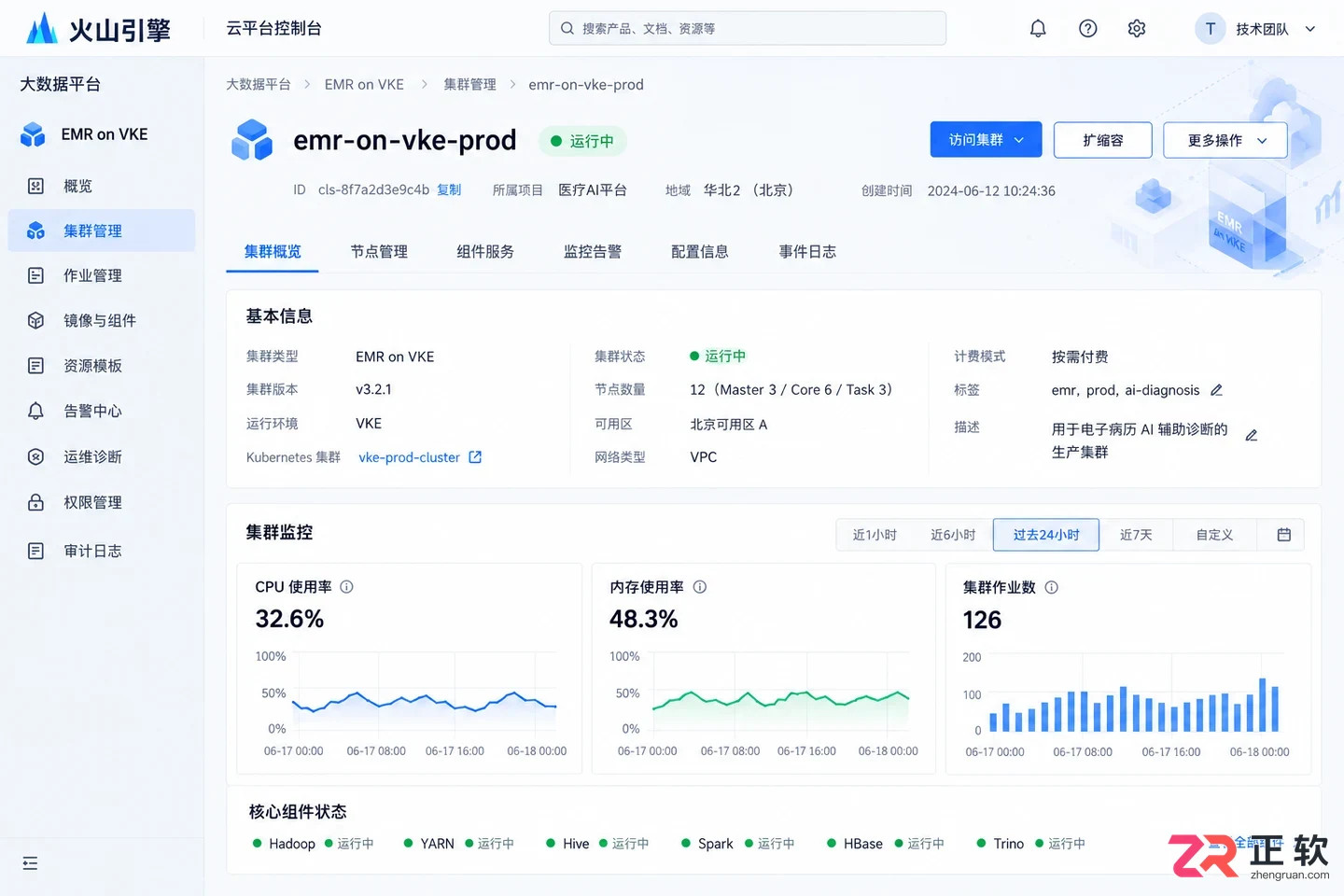This screenshot has height=896, width=1344.
Task: Open 作业管理 in the sidebar
Action: 102,275
